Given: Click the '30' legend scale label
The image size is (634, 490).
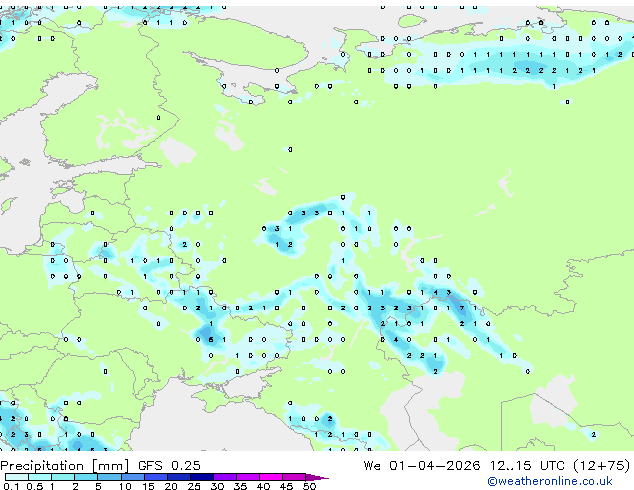Looking at the screenshot, I should coord(217,486).
